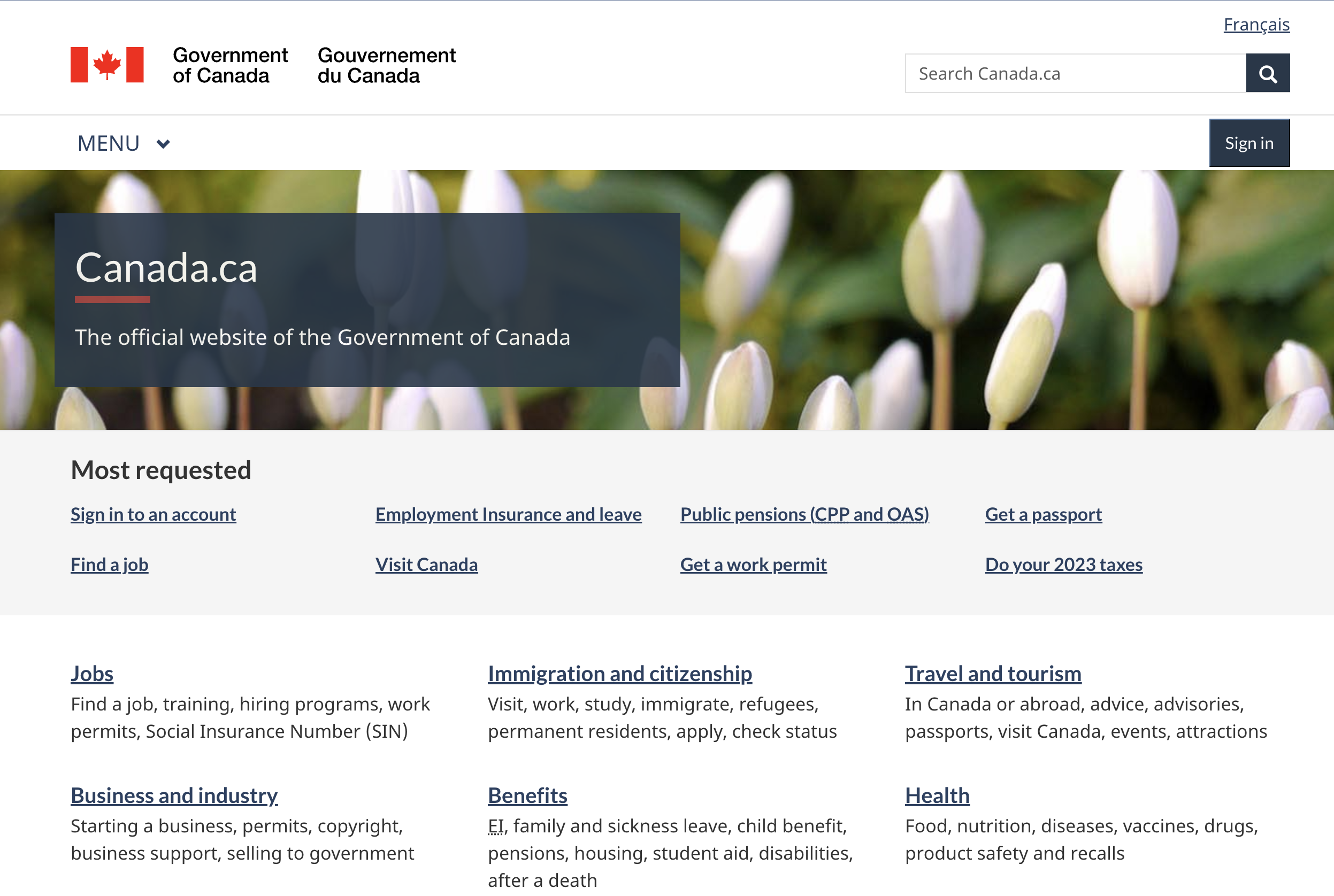Open Public pensions (CPP and OAS) link

tap(804, 514)
